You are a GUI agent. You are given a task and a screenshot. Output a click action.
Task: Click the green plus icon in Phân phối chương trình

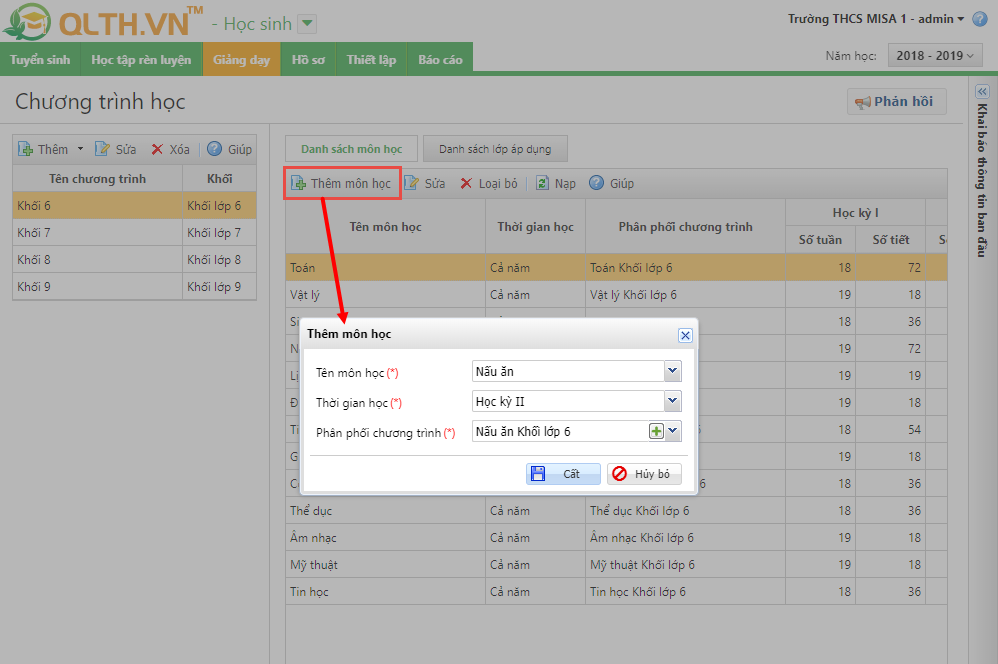point(656,431)
